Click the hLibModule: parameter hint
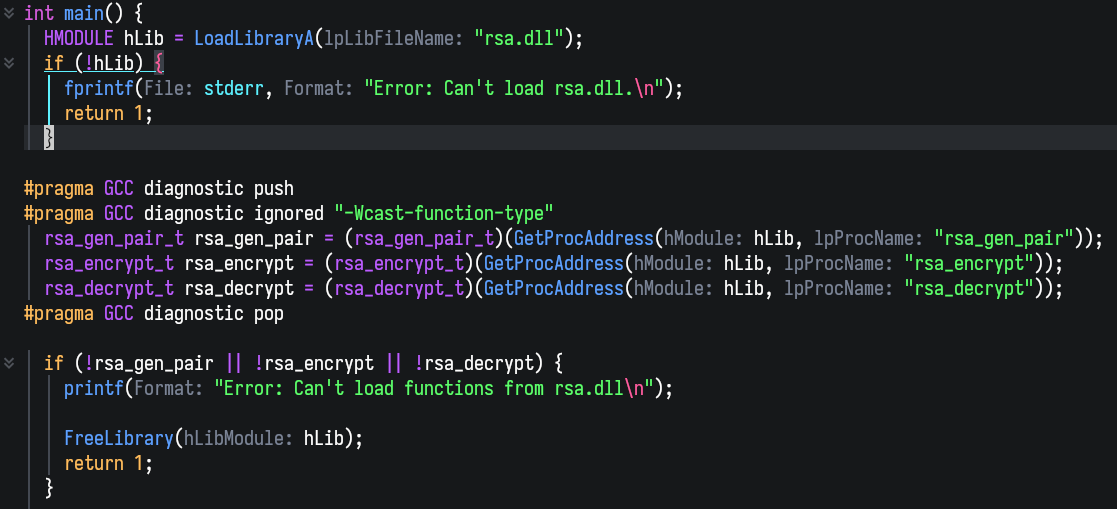Image resolution: width=1117 pixels, height=509 pixels. click(239, 438)
